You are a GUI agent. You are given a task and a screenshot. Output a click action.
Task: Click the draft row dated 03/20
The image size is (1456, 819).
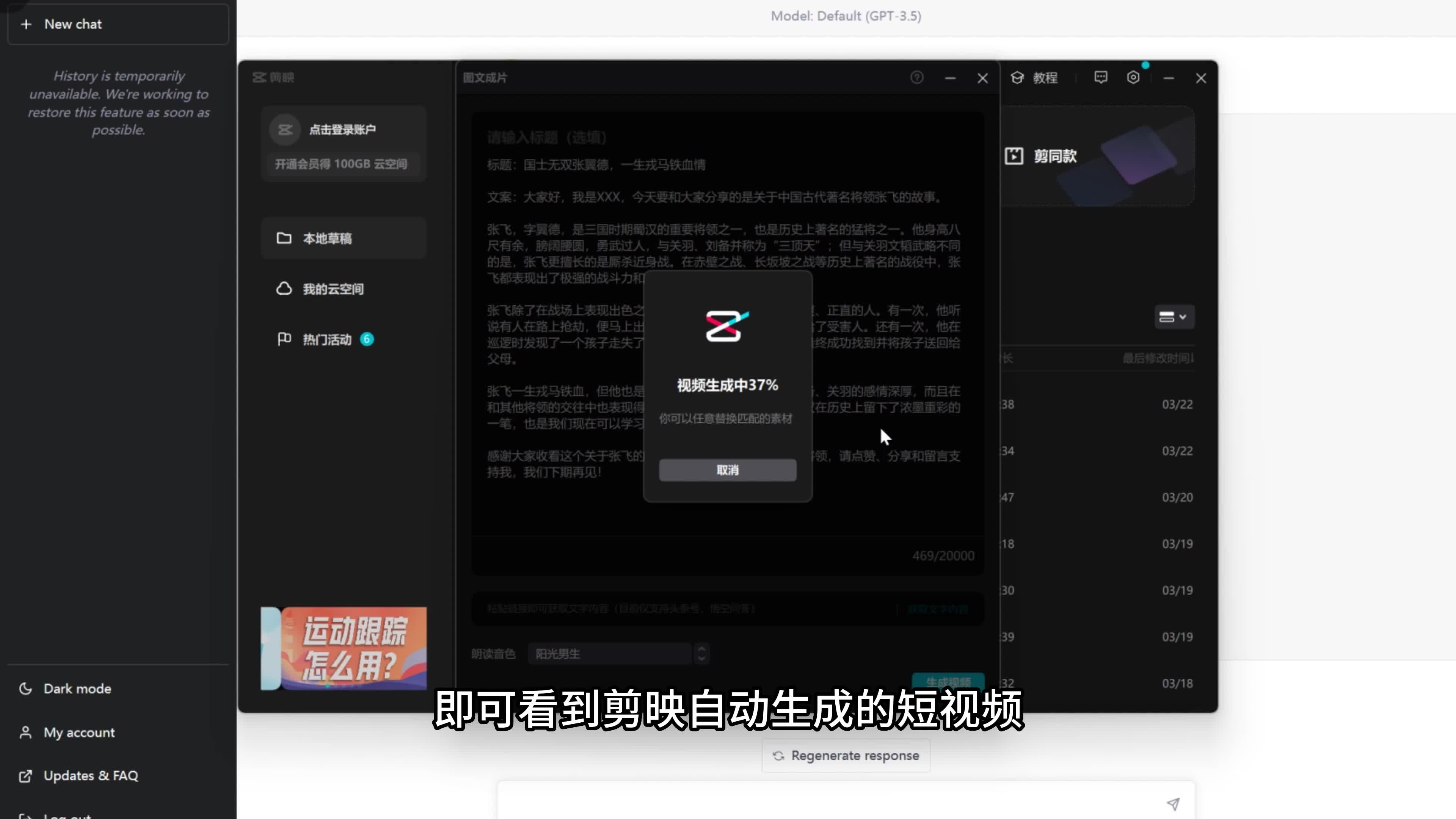(x=1098, y=497)
